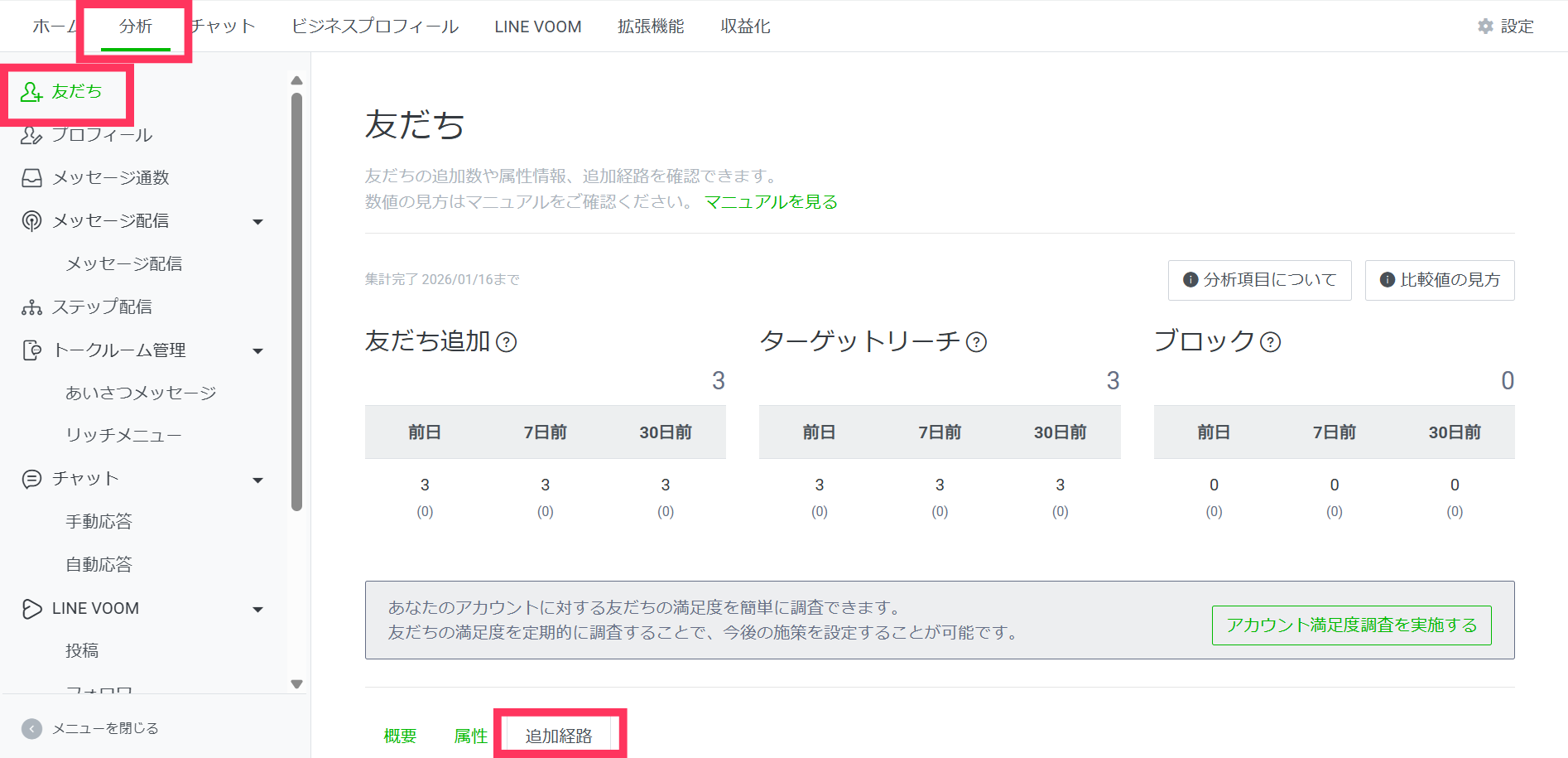The height and width of the screenshot is (758, 1568).
Task: Click the 分析項目について button
Action: coord(1259,280)
